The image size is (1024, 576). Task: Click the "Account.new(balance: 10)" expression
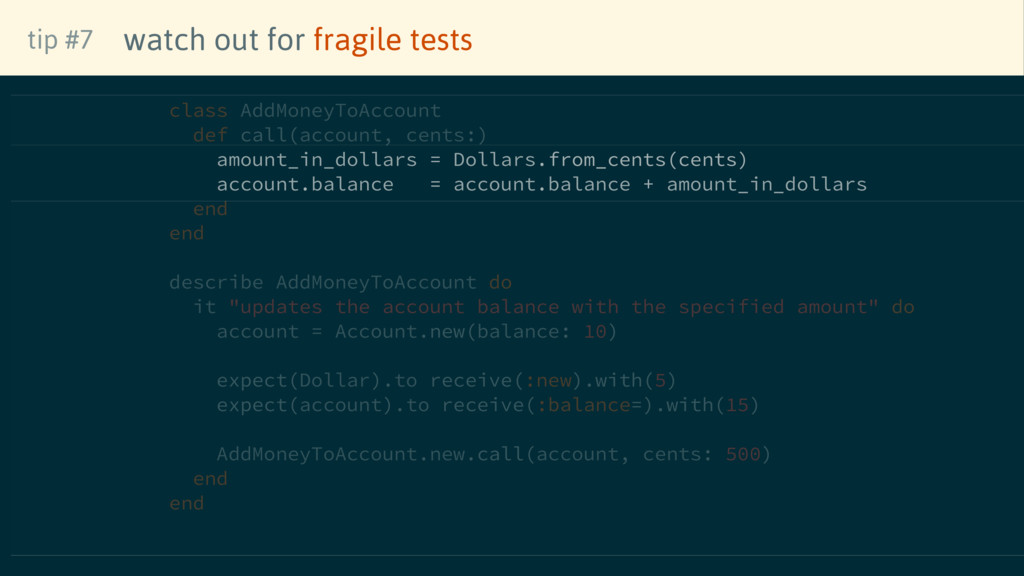(x=476, y=331)
